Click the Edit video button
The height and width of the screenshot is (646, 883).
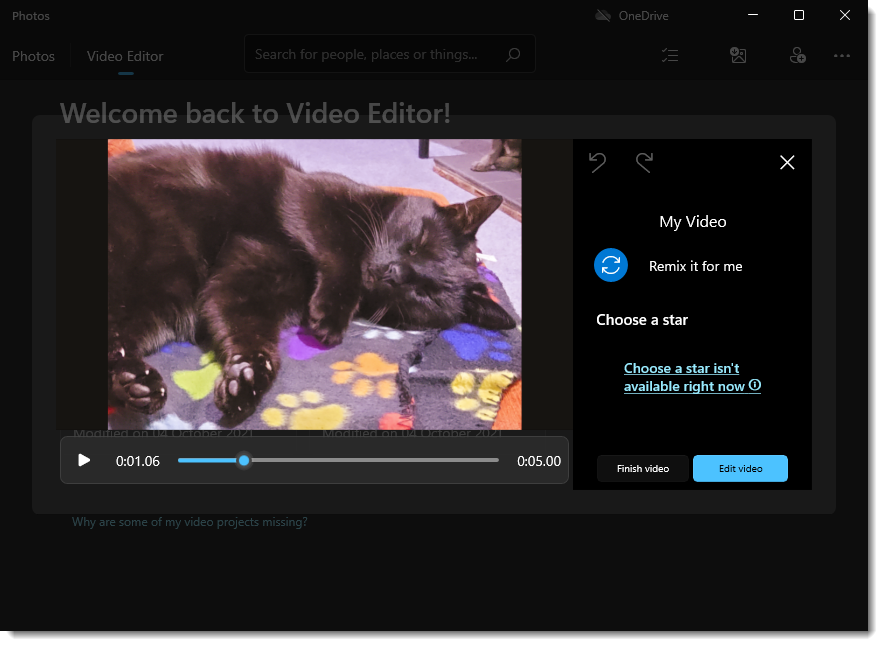coord(740,468)
